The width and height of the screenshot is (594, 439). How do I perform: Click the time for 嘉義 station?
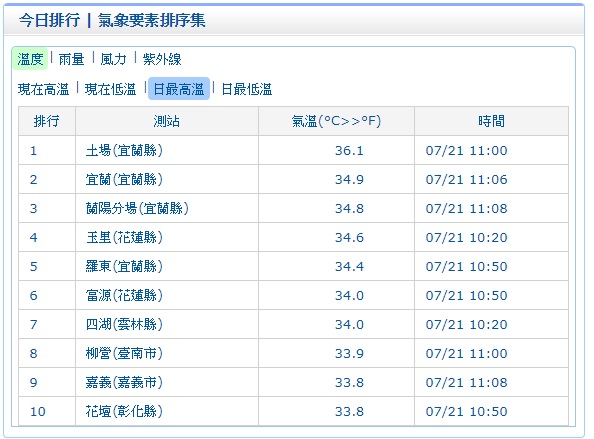(466, 383)
